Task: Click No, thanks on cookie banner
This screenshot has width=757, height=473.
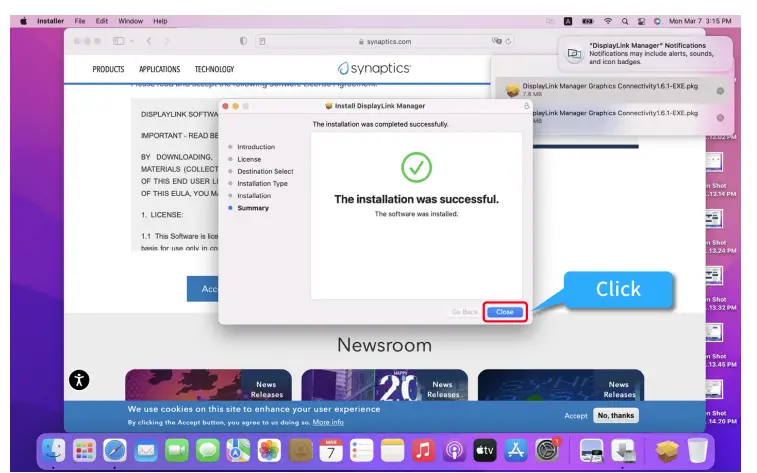Action: point(616,416)
